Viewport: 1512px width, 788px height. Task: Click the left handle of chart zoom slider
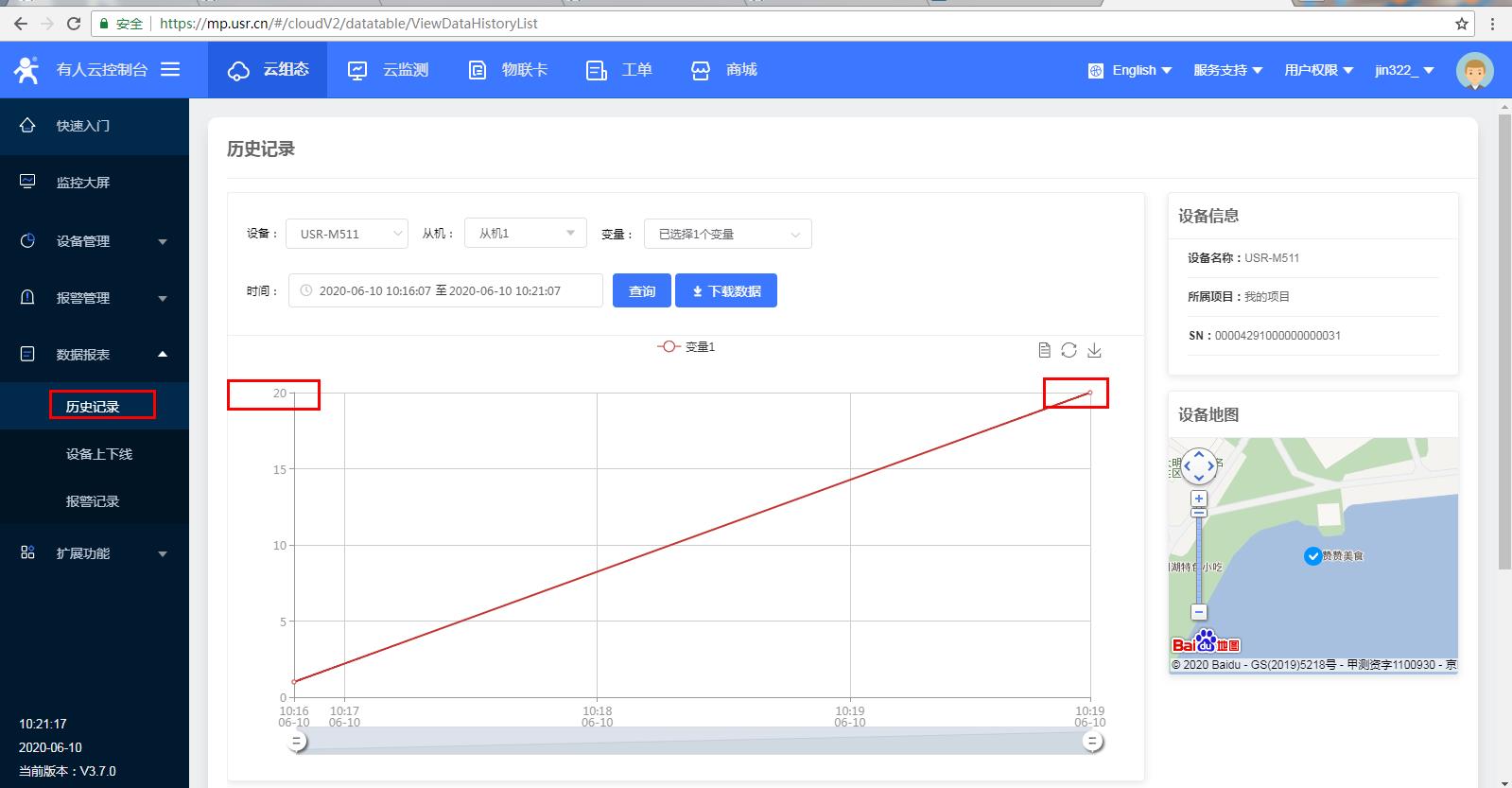[x=297, y=742]
